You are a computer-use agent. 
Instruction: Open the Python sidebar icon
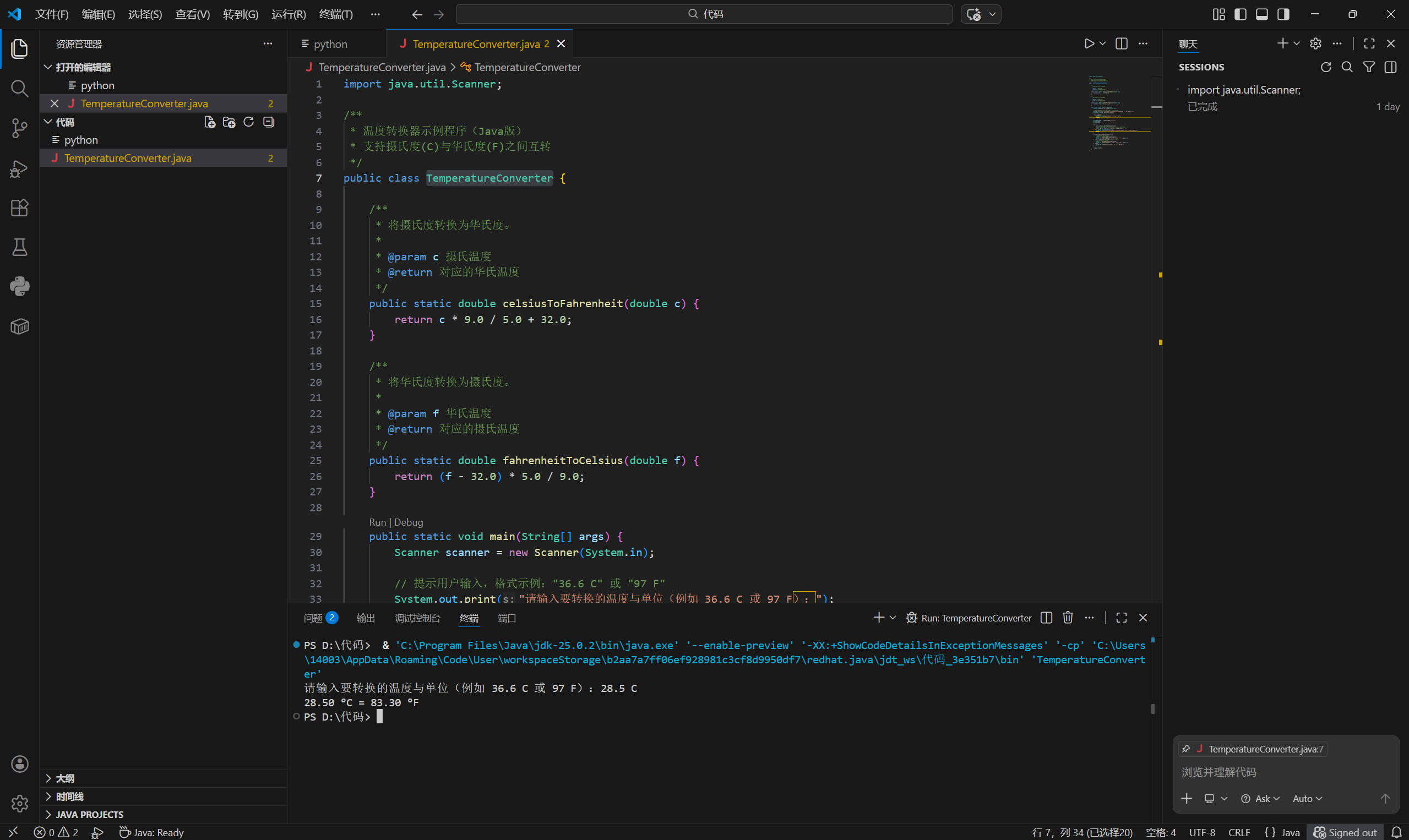(19, 286)
